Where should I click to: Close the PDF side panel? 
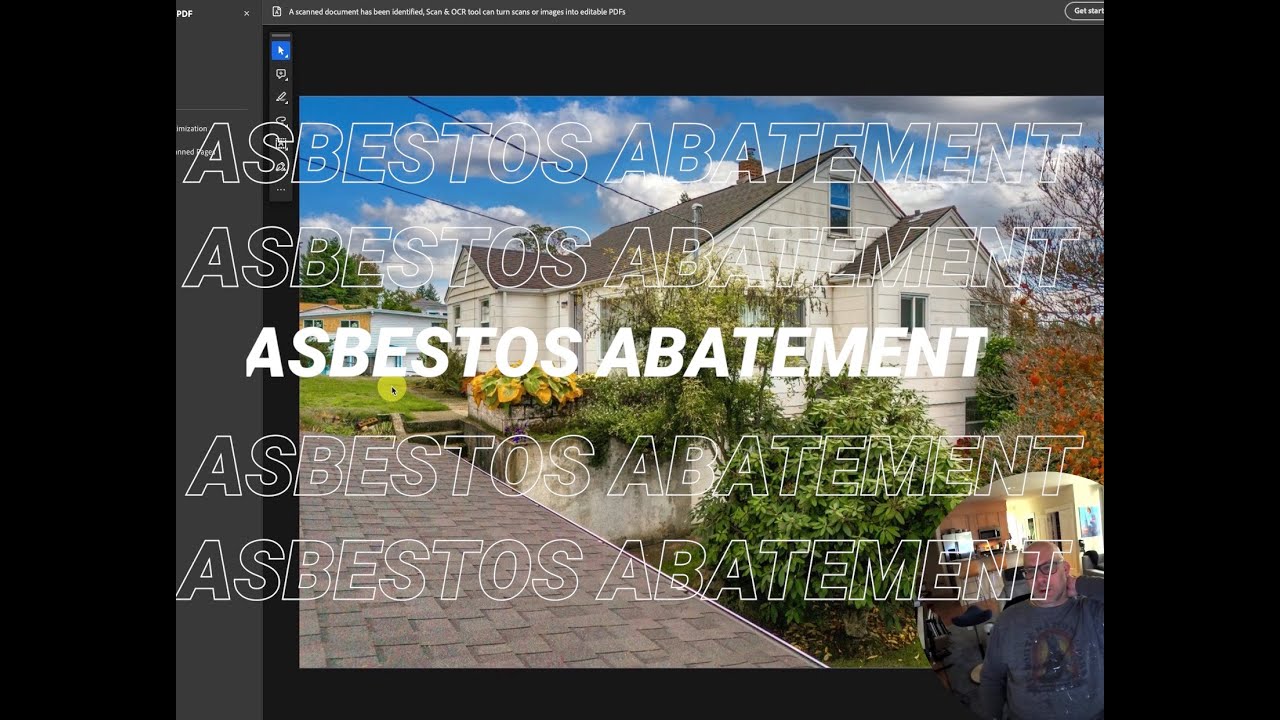pos(247,13)
